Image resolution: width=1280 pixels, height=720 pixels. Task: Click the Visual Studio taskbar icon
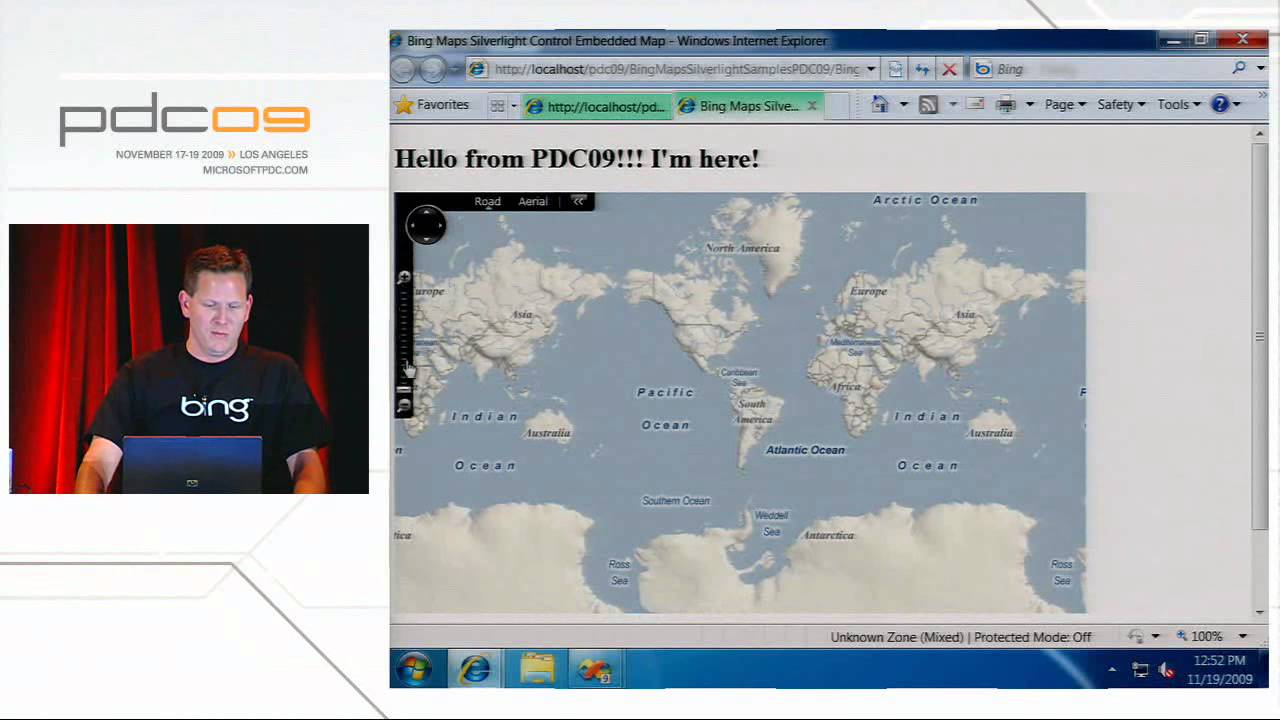click(x=595, y=668)
